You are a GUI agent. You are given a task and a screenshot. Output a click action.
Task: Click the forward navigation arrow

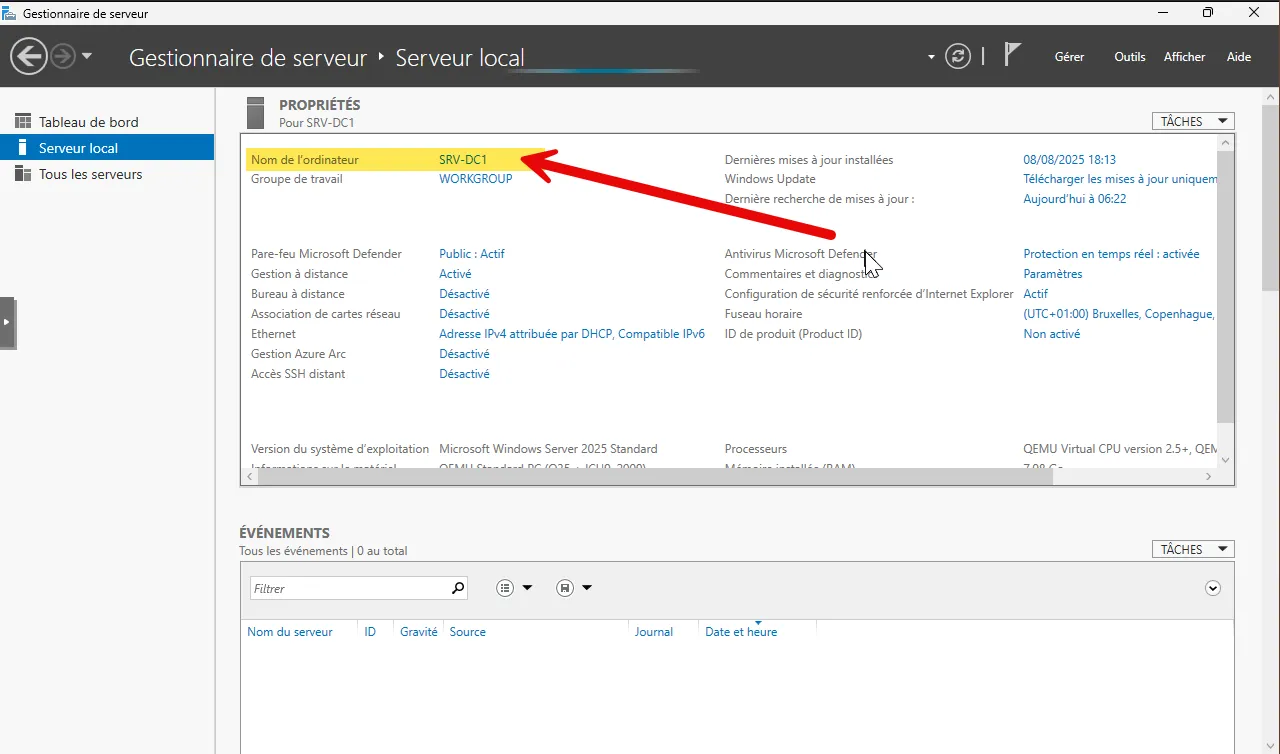point(63,56)
